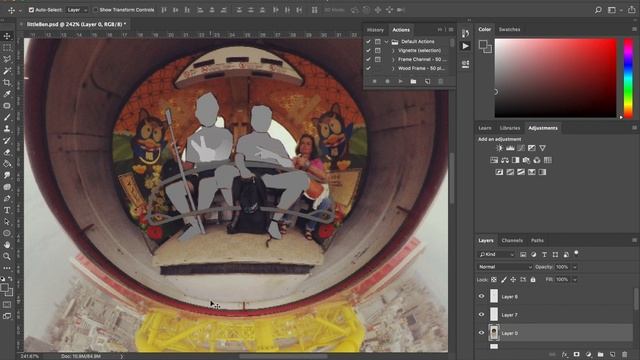Delete layer using trash icon in Layers panel

[624, 355]
